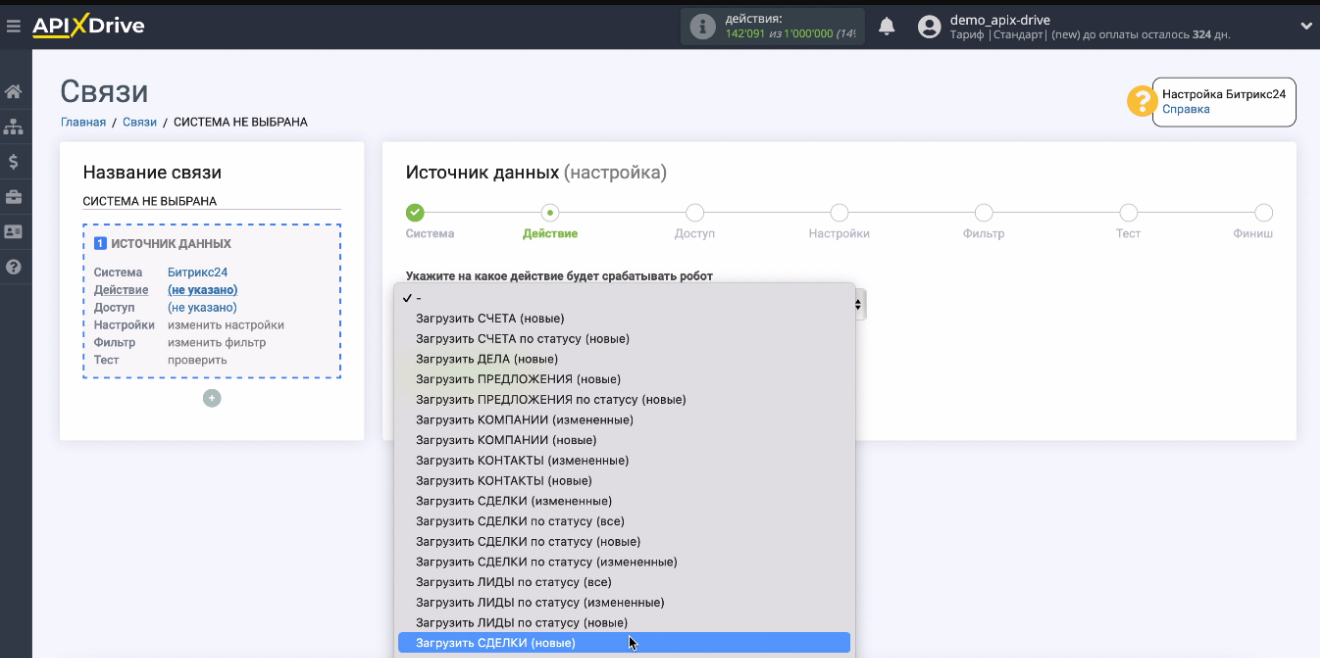Click изменить настройки link
The width and height of the screenshot is (1320, 658).
pos(226,325)
